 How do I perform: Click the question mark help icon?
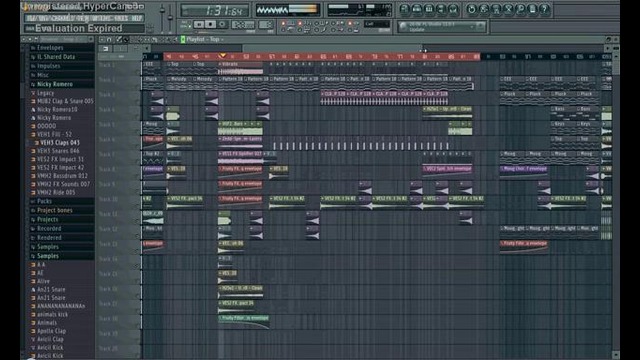(x=544, y=9)
